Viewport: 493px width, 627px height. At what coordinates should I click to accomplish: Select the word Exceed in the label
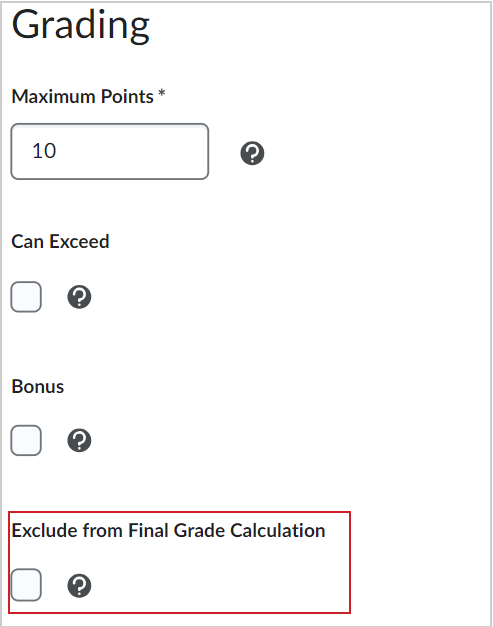[79, 242]
